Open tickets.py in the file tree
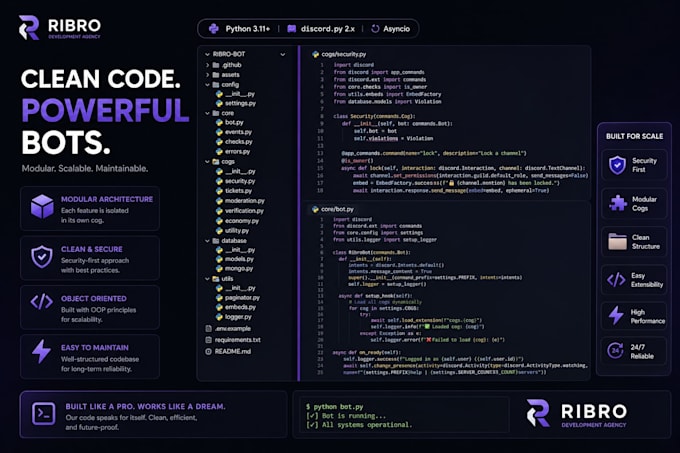 pyautogui.click(x=238, y=190)
